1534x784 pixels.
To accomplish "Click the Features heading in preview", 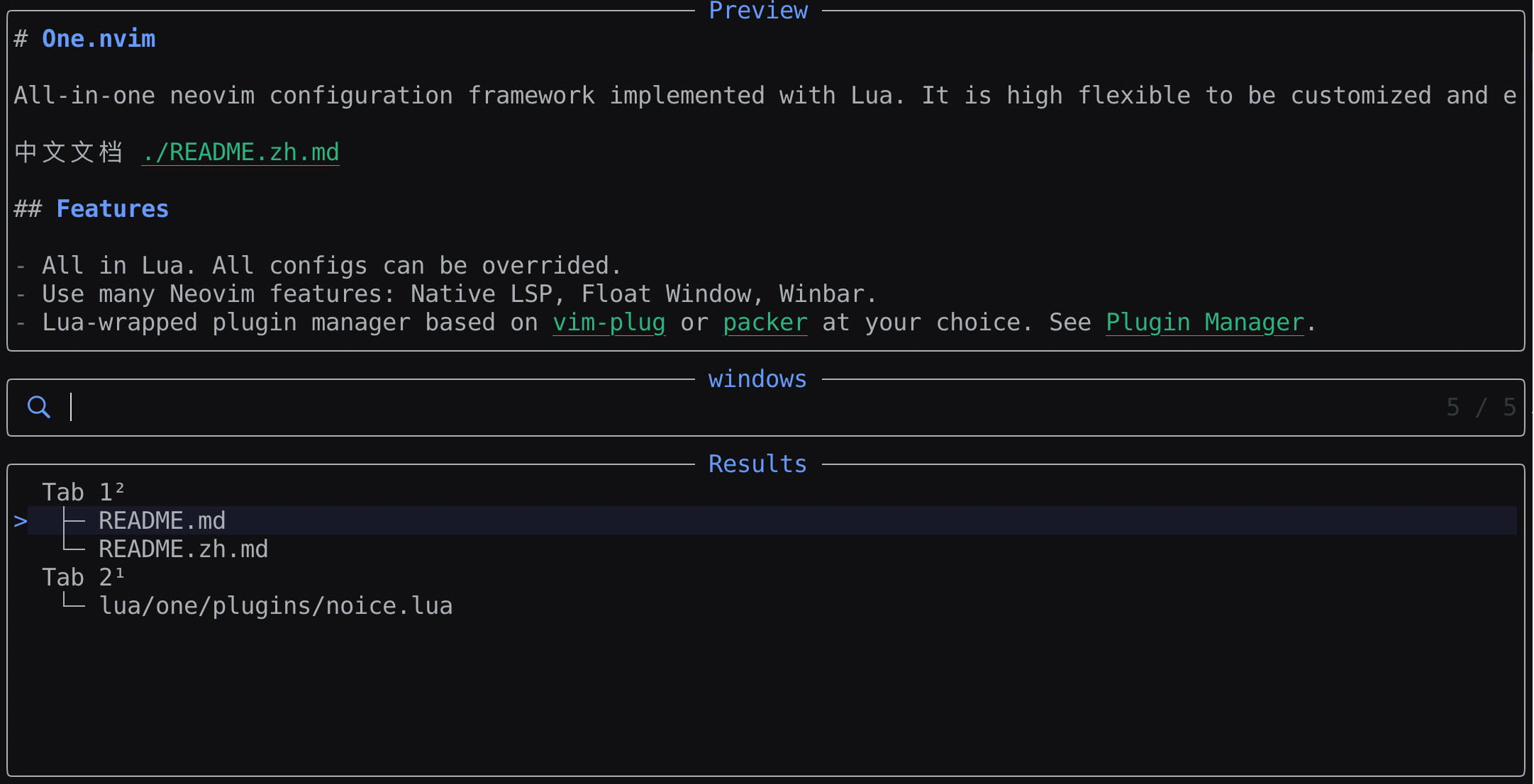I will (112, 209).
